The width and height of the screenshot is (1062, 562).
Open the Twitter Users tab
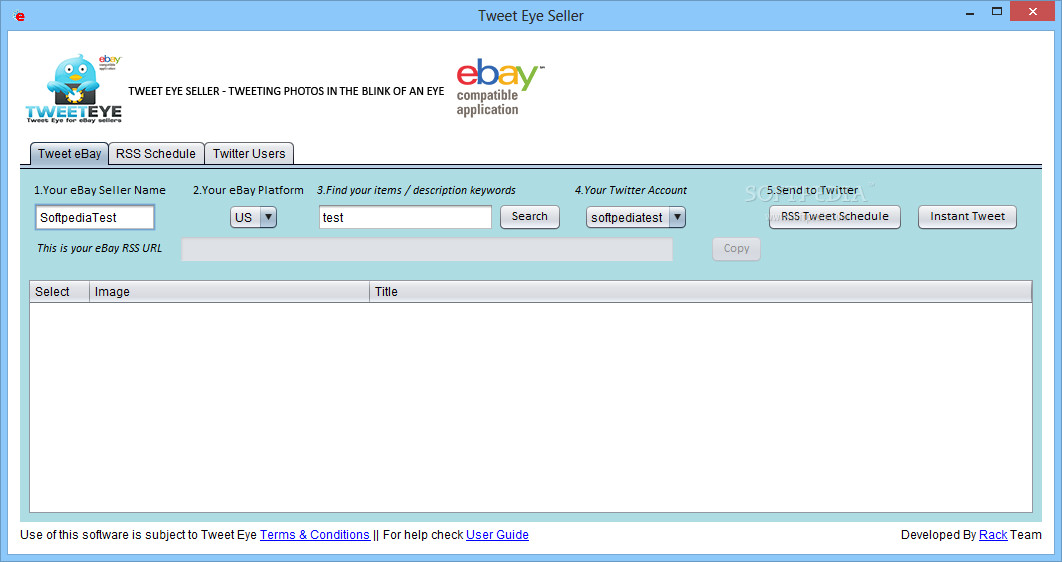pyautogui.click(x=249, y=154)
